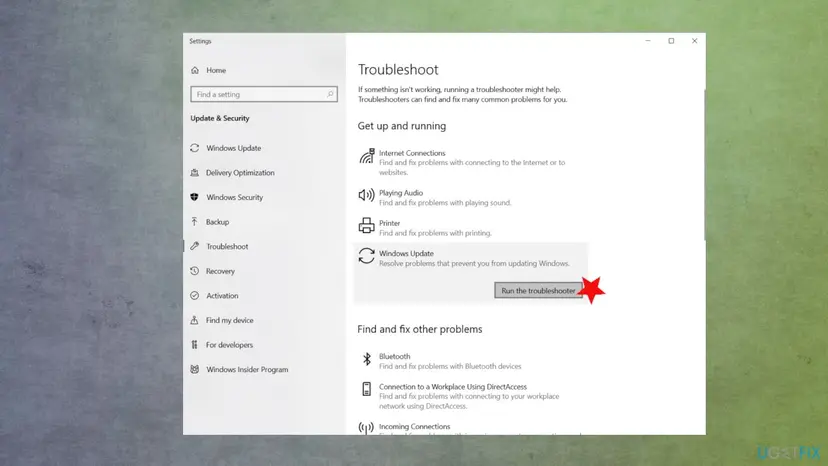Click the Recovery clock icon

tap(195, 271)
